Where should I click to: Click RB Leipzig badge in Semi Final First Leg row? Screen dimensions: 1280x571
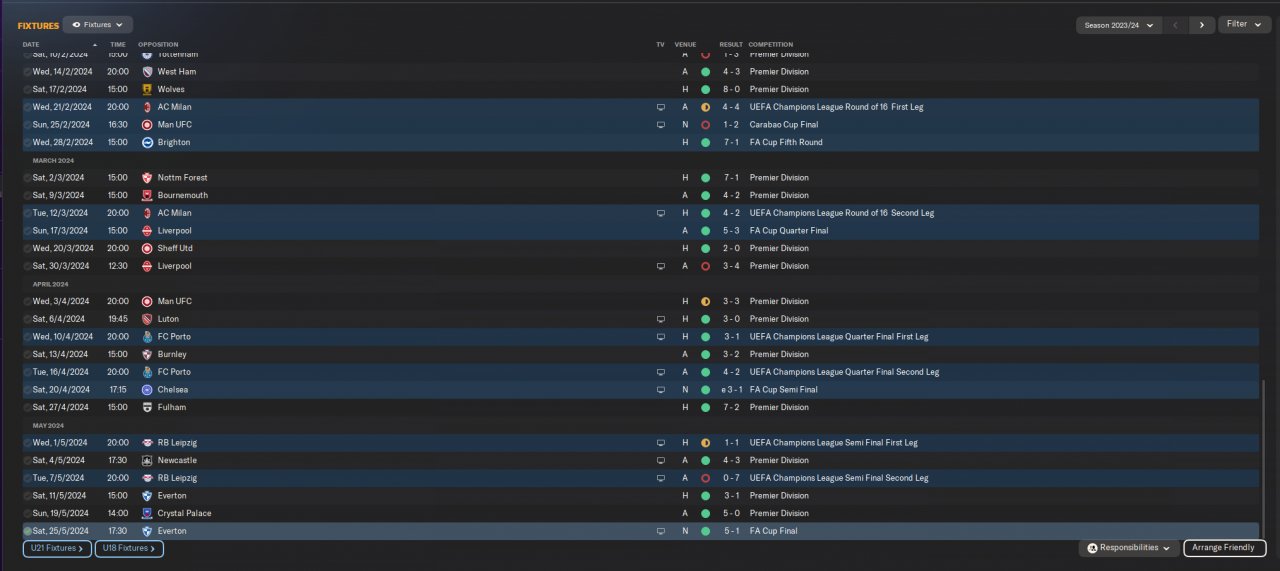coord(147,443)
